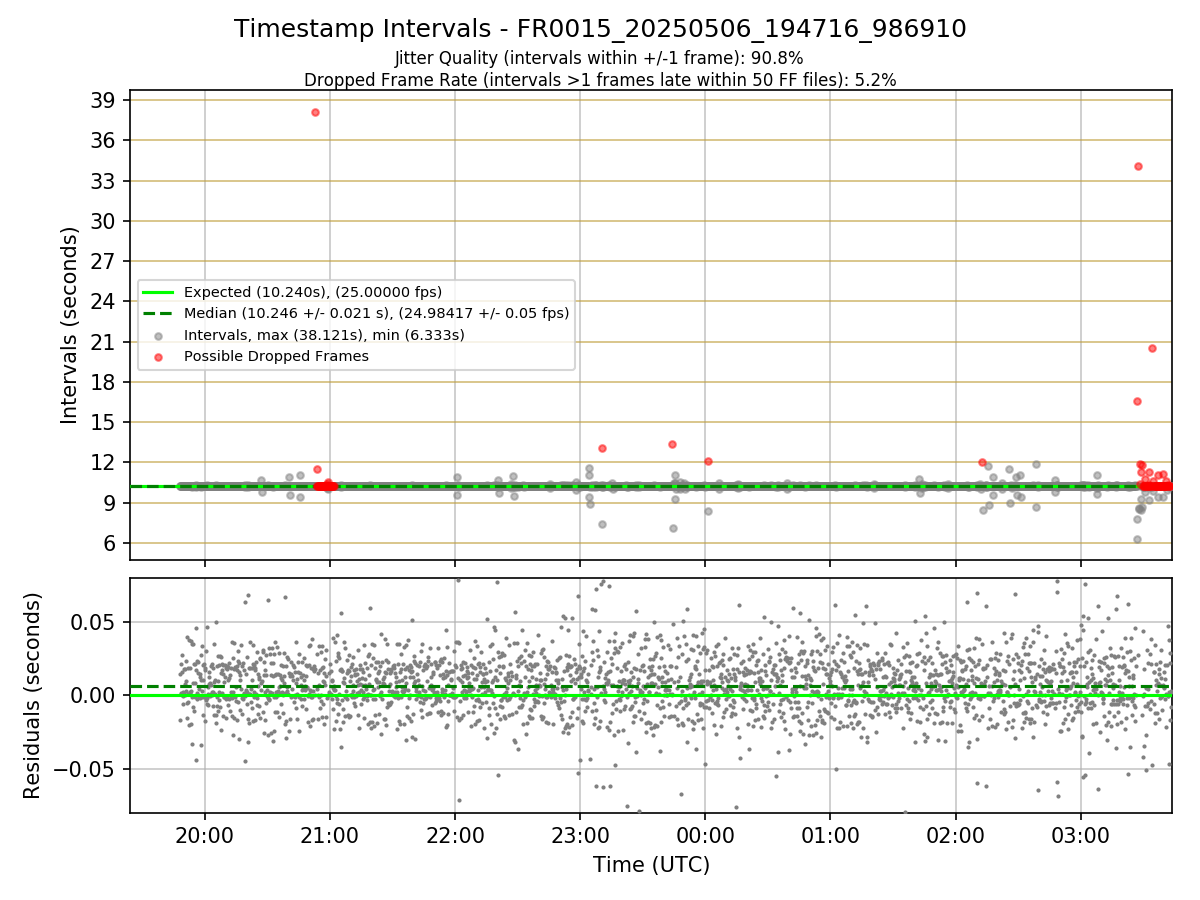This screenshot has width=1200, height=900.
Task: Click the 23:00 x-axis tick label
Action: (580, 836)
